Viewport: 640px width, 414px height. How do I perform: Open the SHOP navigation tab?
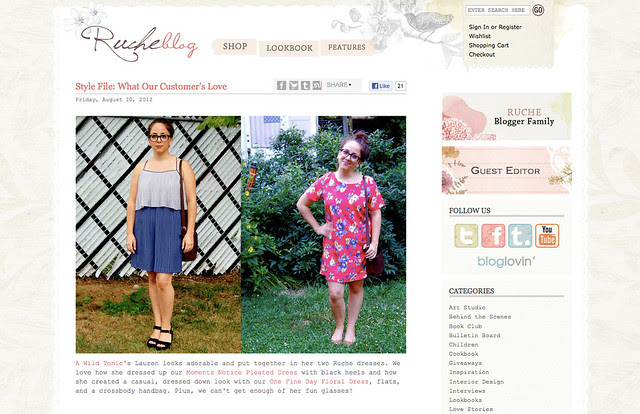[x=235, y=47]
